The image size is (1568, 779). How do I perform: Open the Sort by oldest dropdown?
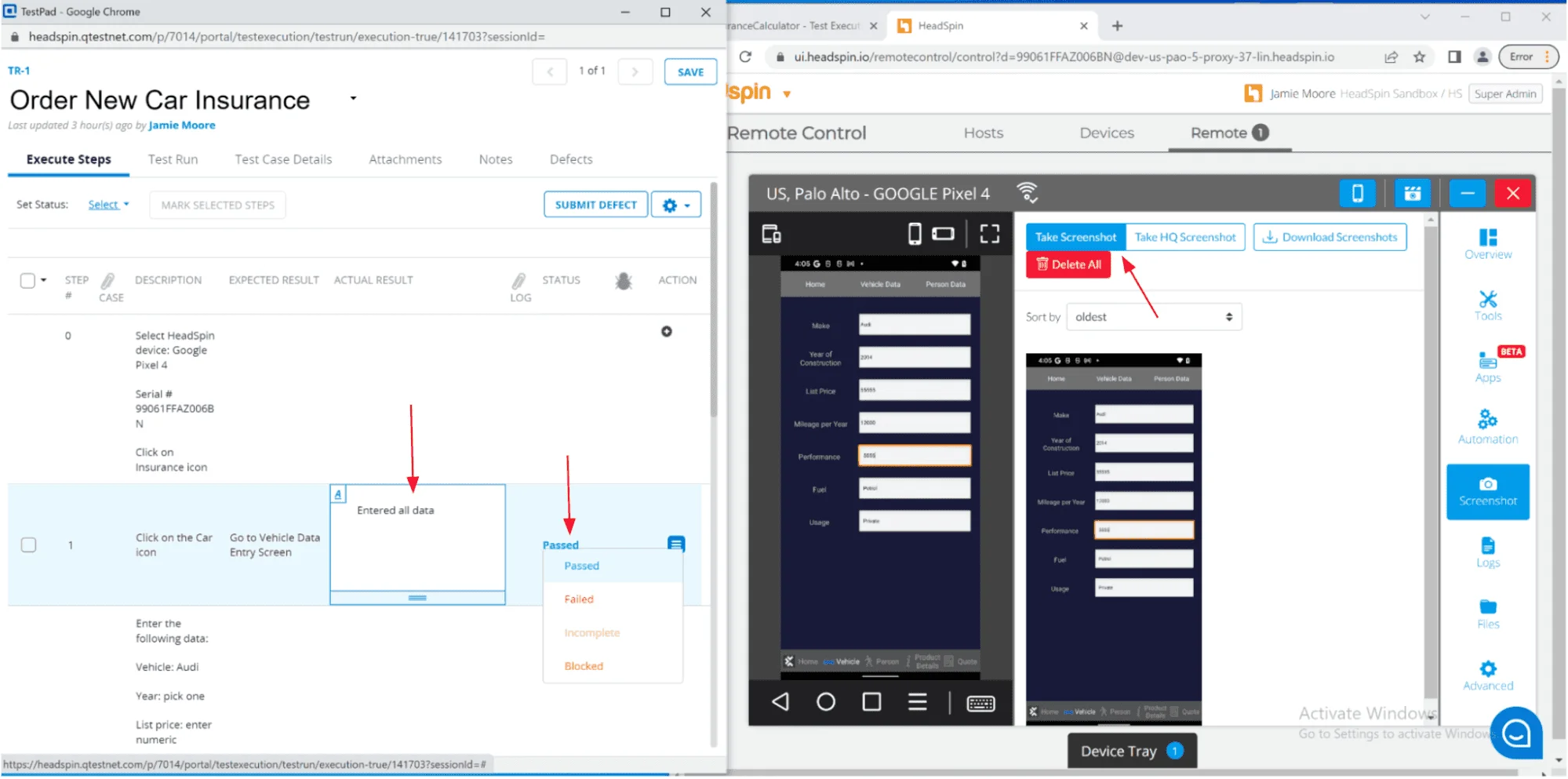(1154, 317)
